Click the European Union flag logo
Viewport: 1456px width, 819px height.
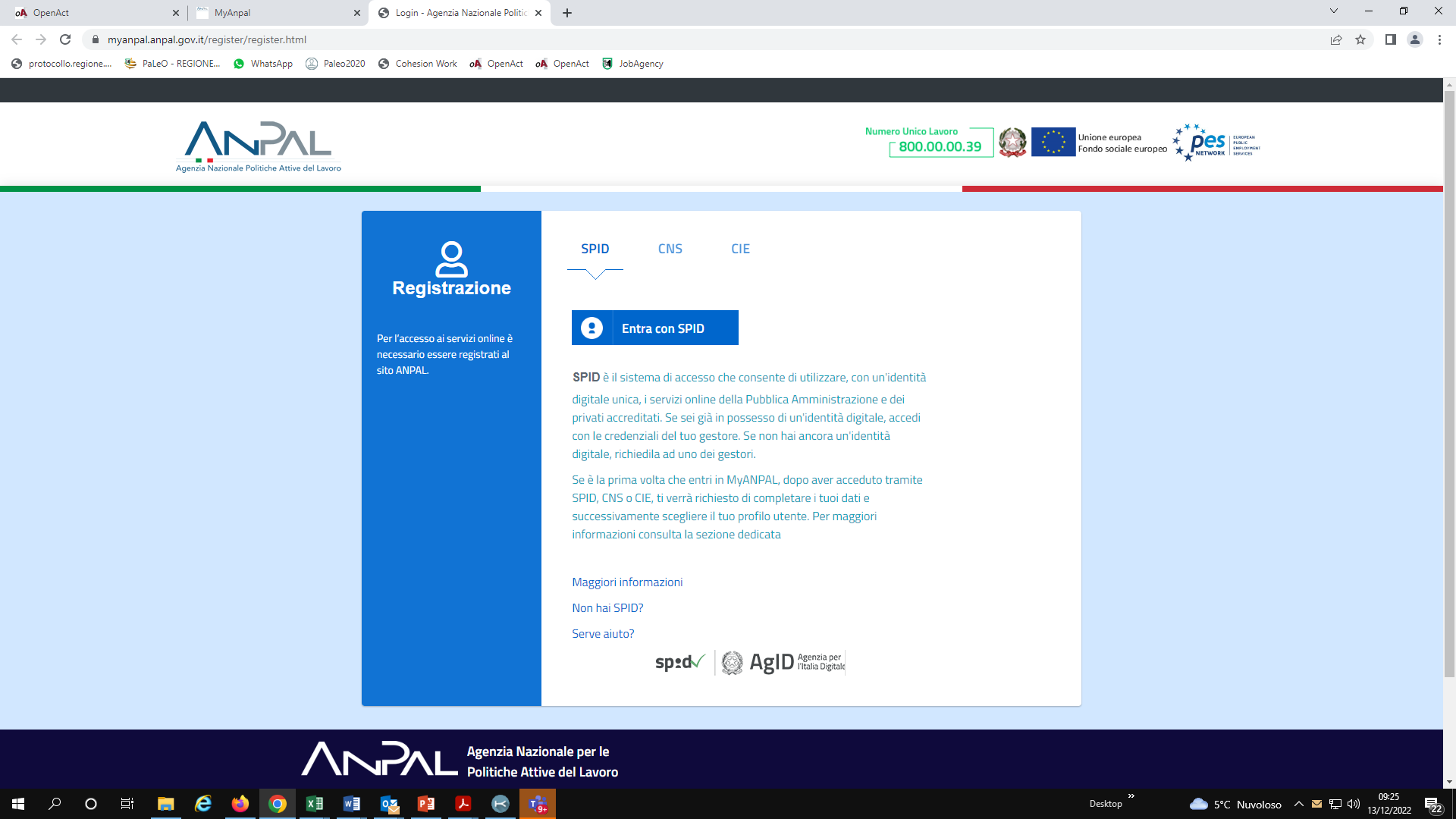tap(1053, 142)
